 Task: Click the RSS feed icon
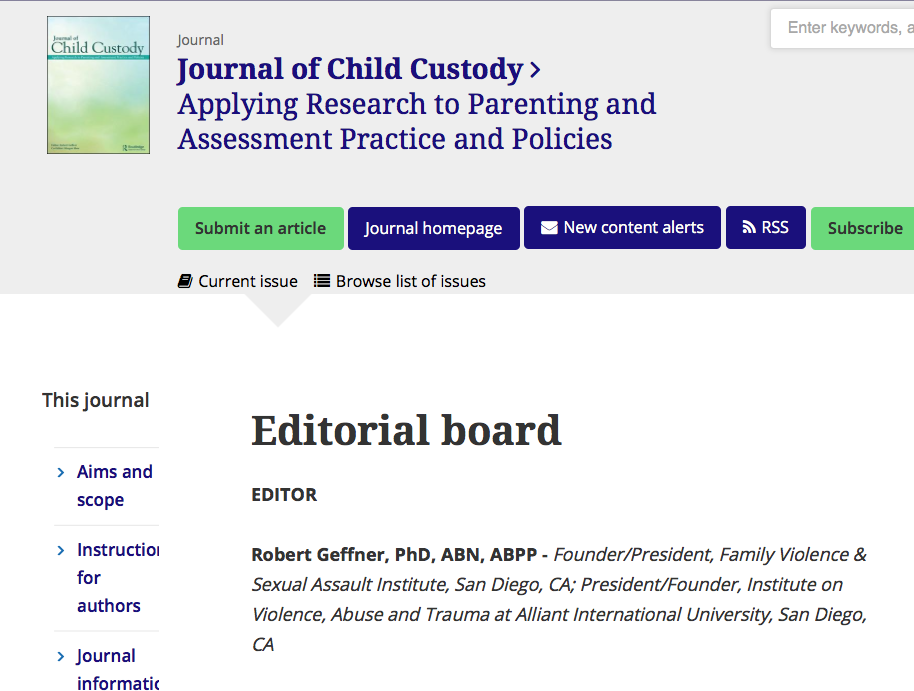[x=749, y=228]
